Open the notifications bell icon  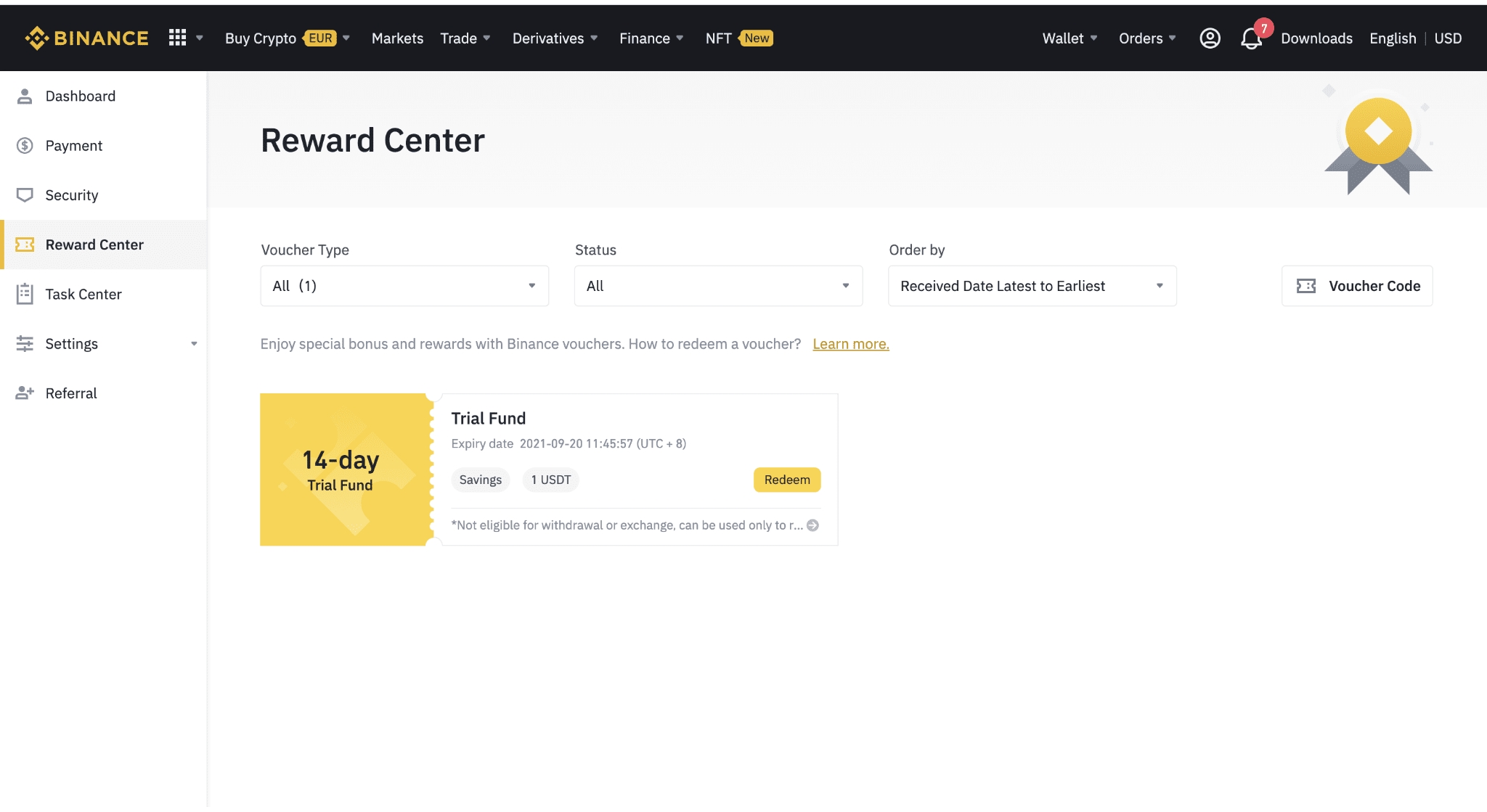coord(1250,38)
